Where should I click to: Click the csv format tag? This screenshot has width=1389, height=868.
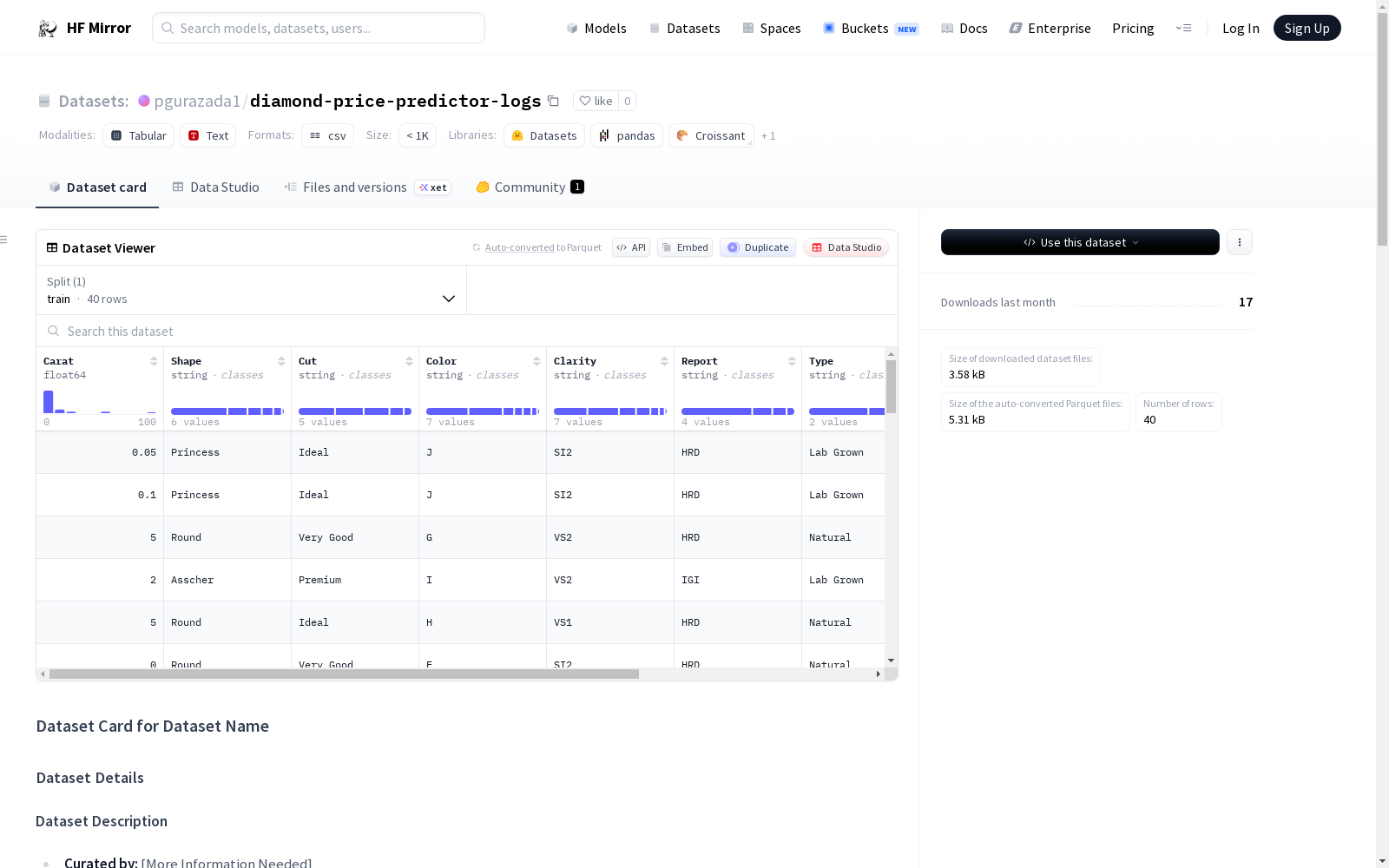[328, 135]
